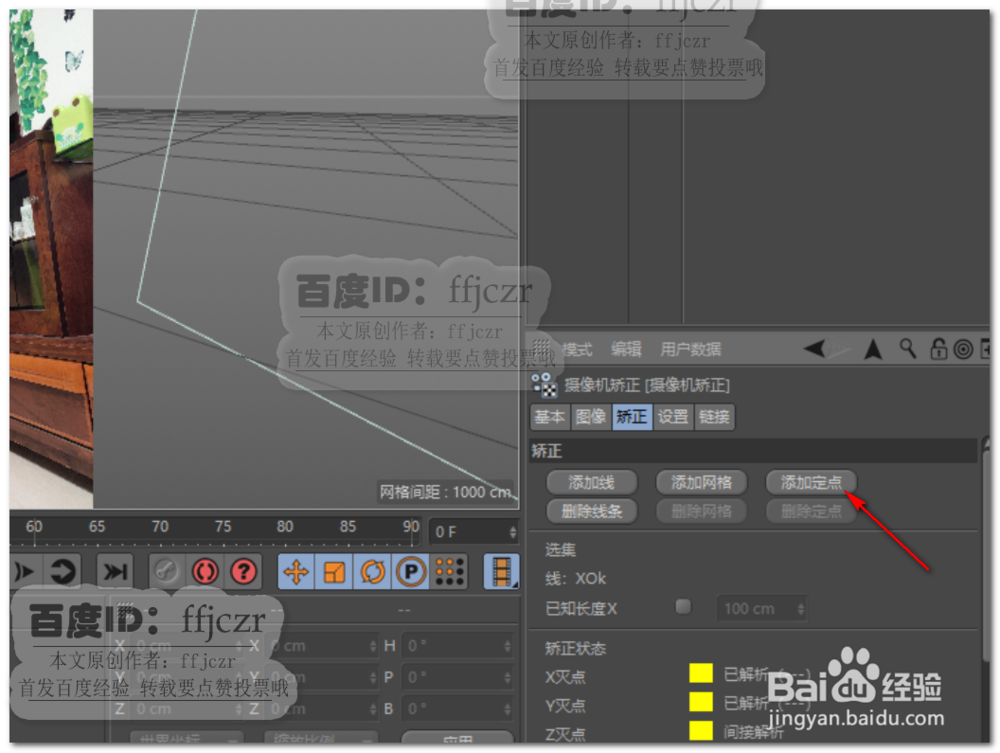The height and width of the screenshot is (753, 1000).
Task: Click the 添加线 button
Action: tap(592, 482)
